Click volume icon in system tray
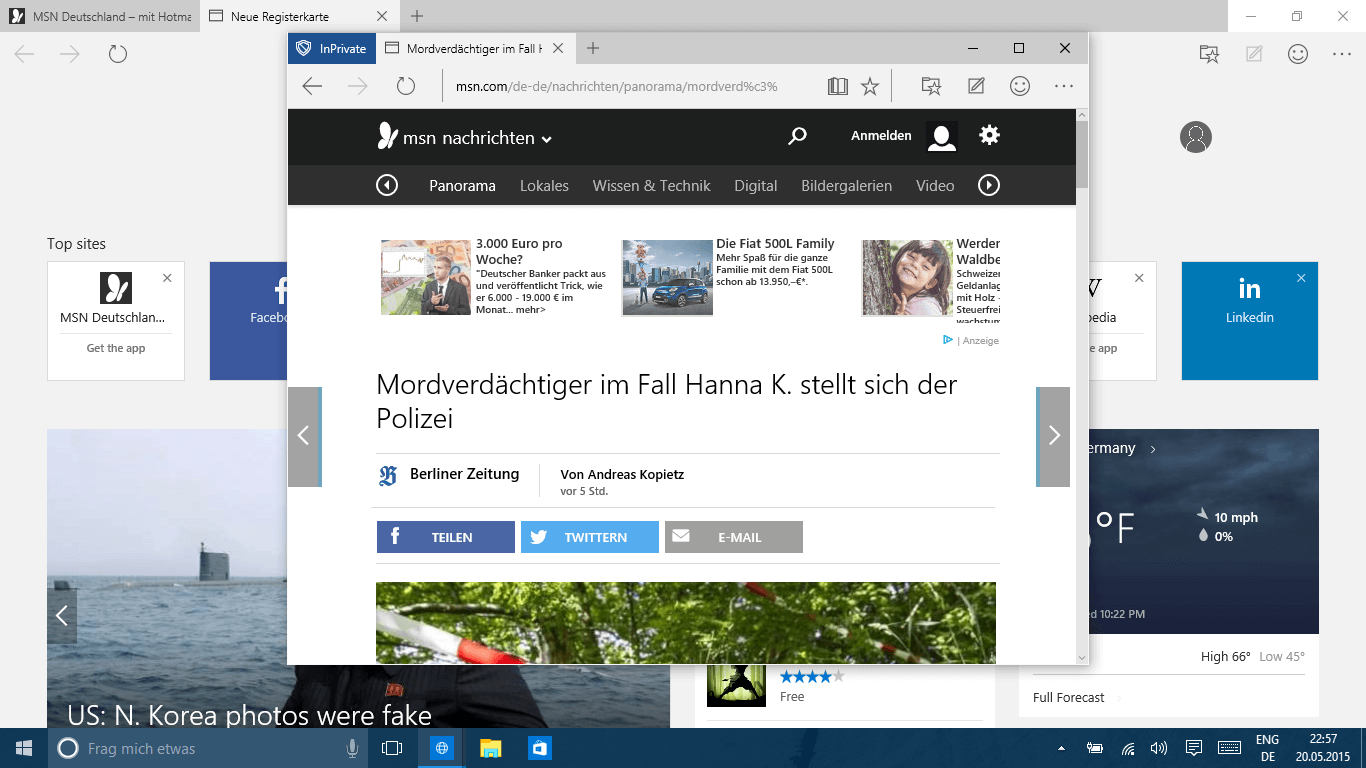The width and height of the screenshot is (1366, 768). click(1159, 748)
